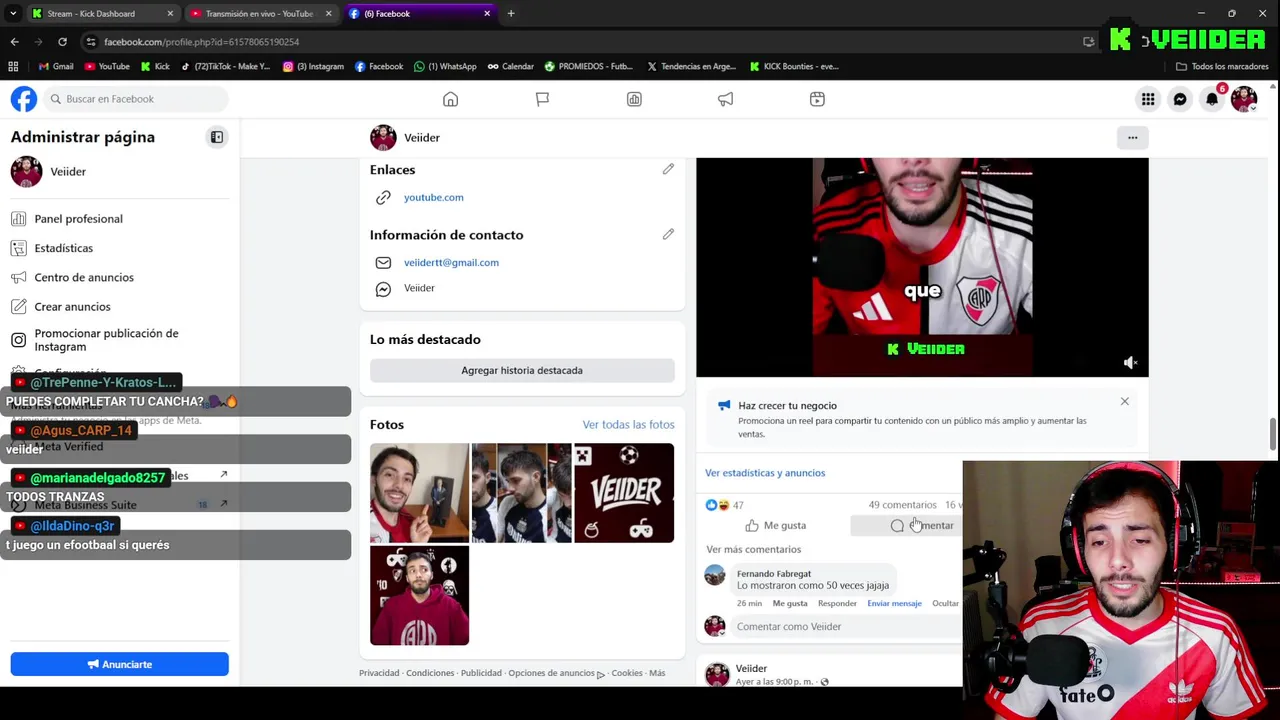Open Gmail bookmark
This screenshot has height=720, width=1280.
(55, 66)
